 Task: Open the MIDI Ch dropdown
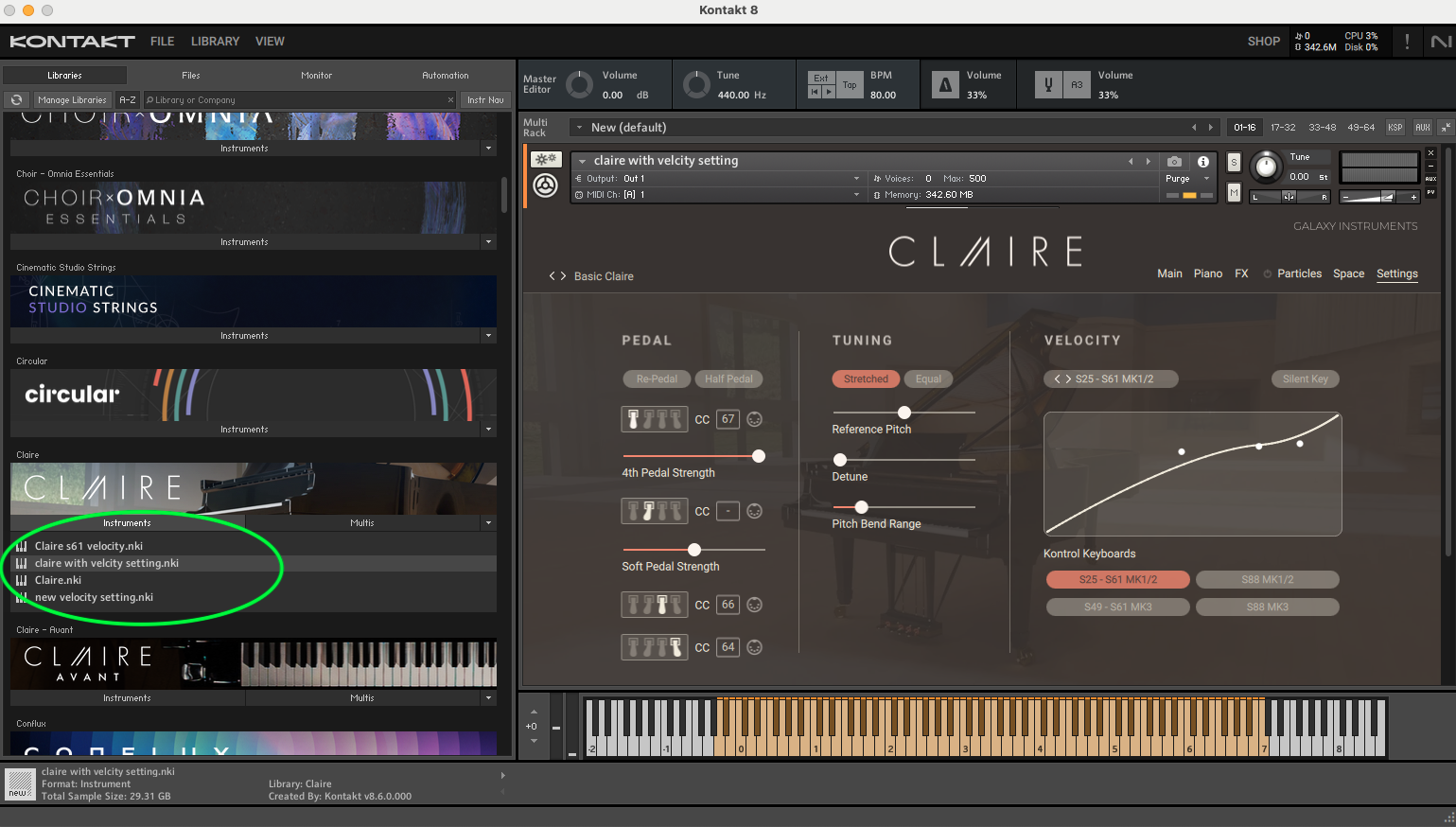coord(718,194)
